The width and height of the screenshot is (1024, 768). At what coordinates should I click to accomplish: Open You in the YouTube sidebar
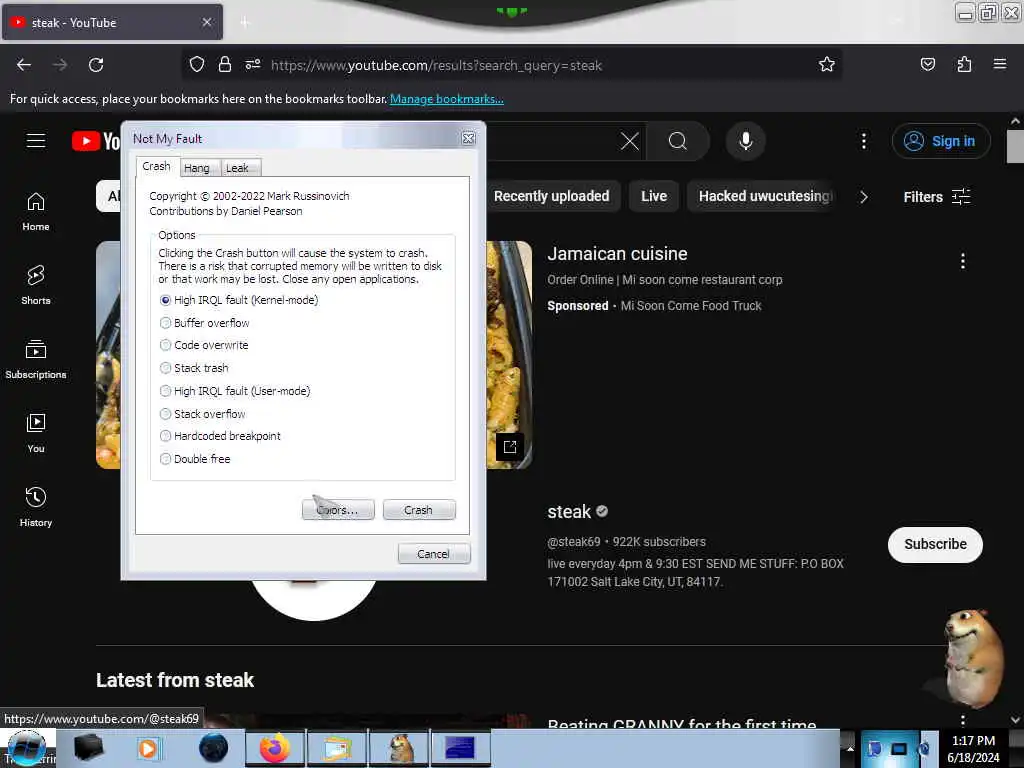point(36,434)
